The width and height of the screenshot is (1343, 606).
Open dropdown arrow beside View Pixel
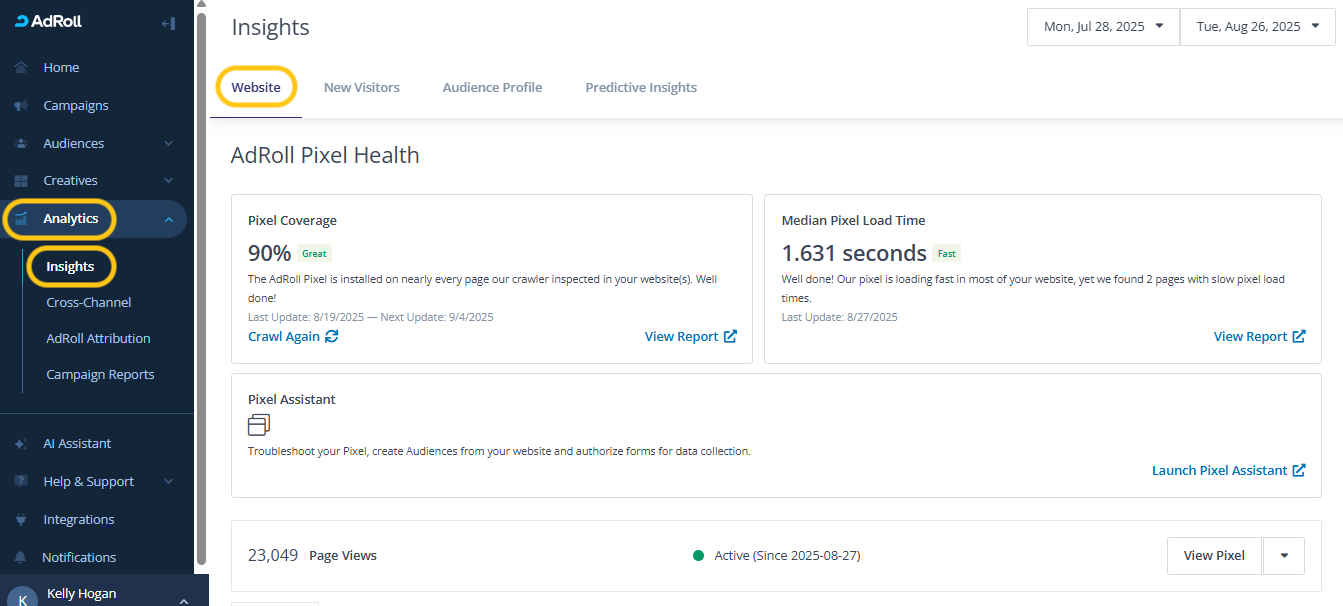[1284, 556]
